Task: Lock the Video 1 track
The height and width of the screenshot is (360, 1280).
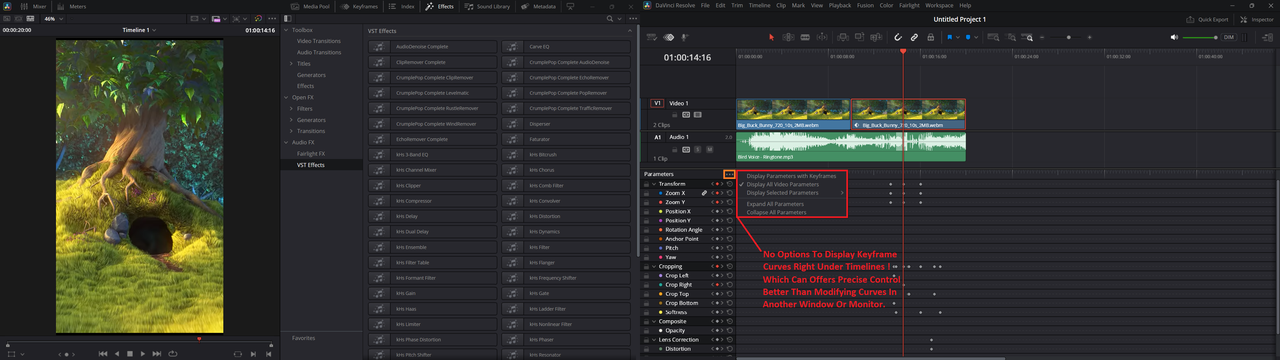Action: [x=675, y=115]
